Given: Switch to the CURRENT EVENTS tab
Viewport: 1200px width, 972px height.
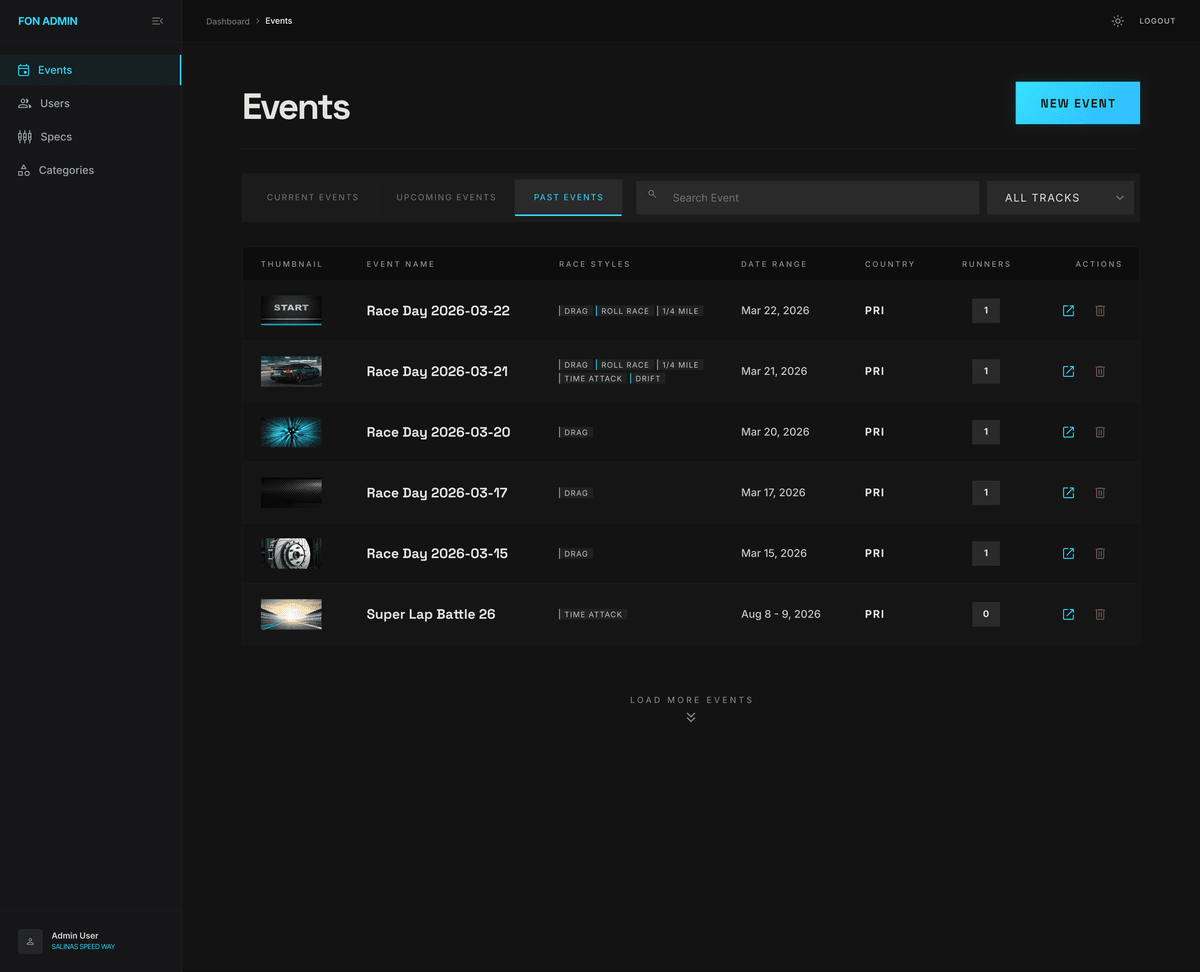Looking at the screenshot, I should [313, 197].
